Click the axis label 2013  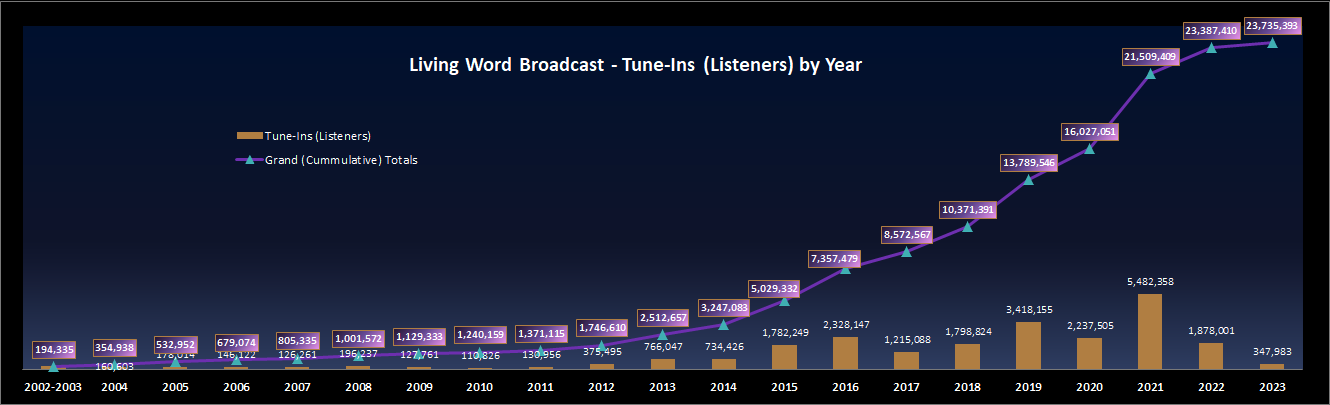click(662, 386)
